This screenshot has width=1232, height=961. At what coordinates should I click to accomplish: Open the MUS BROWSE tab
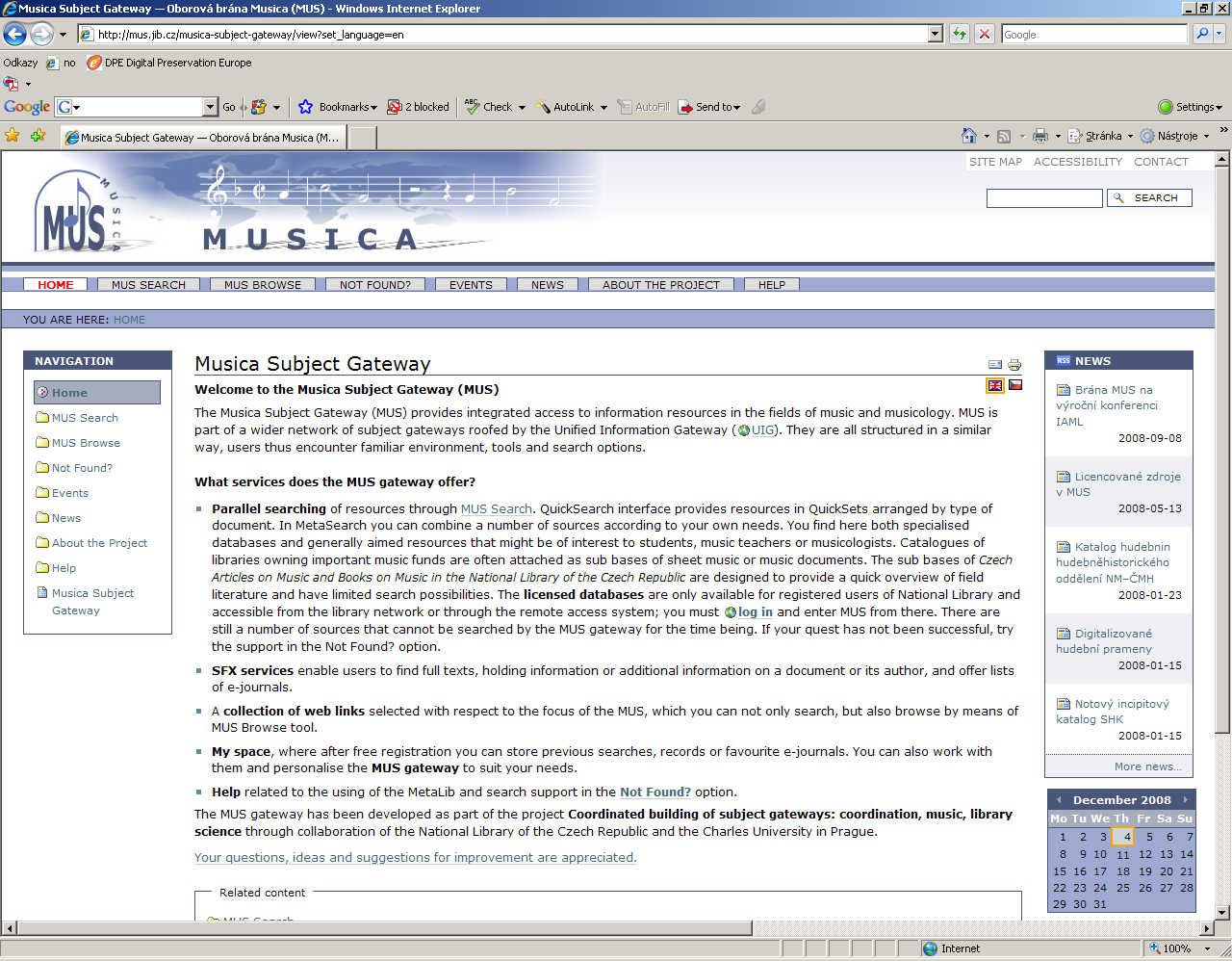click(x=263, y=285)
